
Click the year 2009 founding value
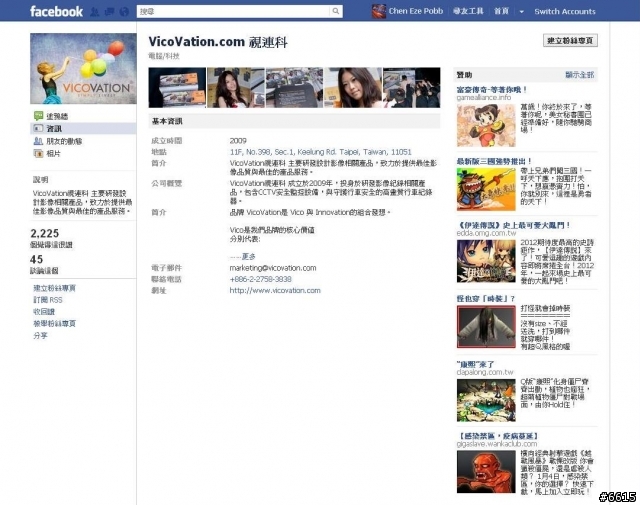coord(238,141)
